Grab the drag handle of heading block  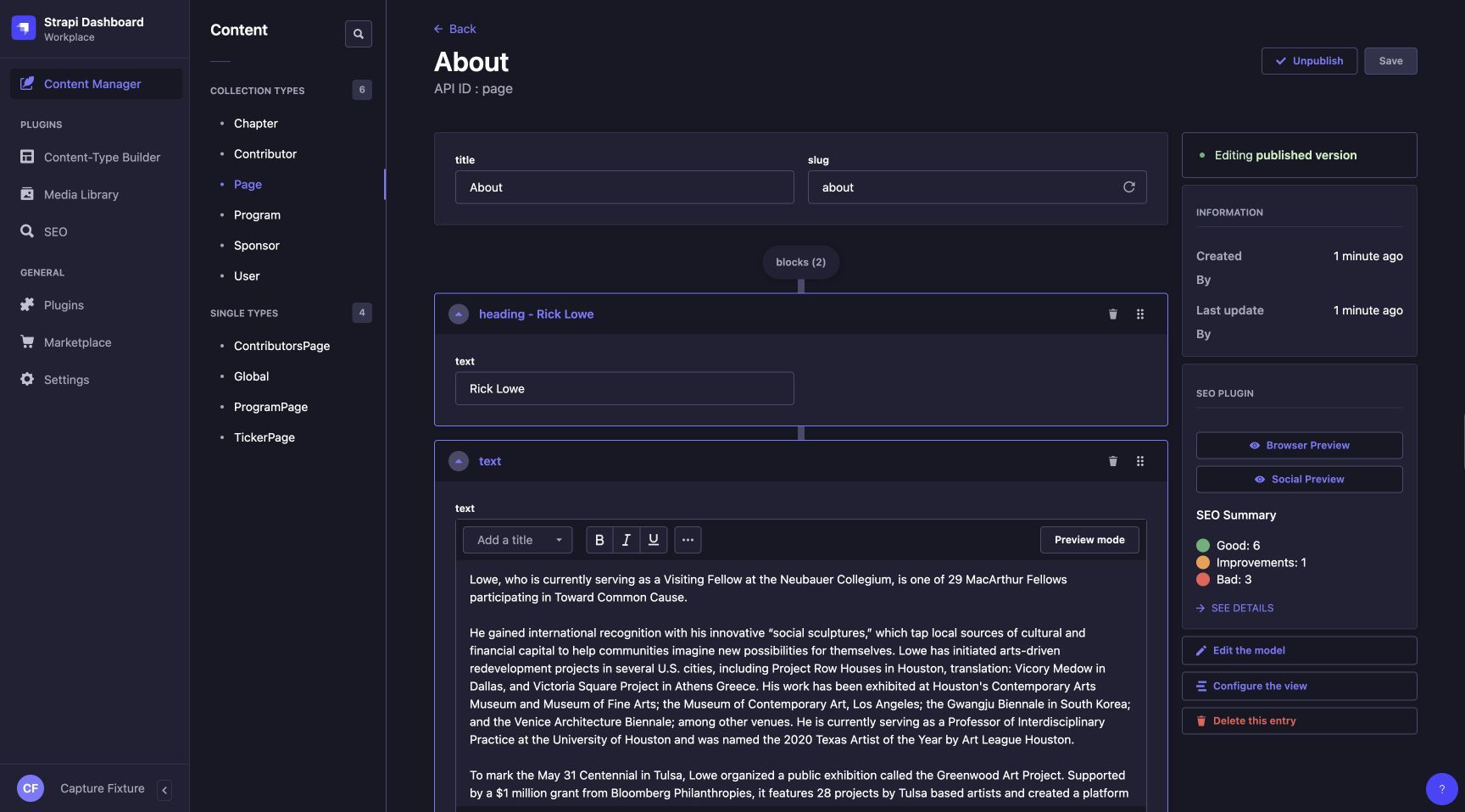pos(1140,314)
